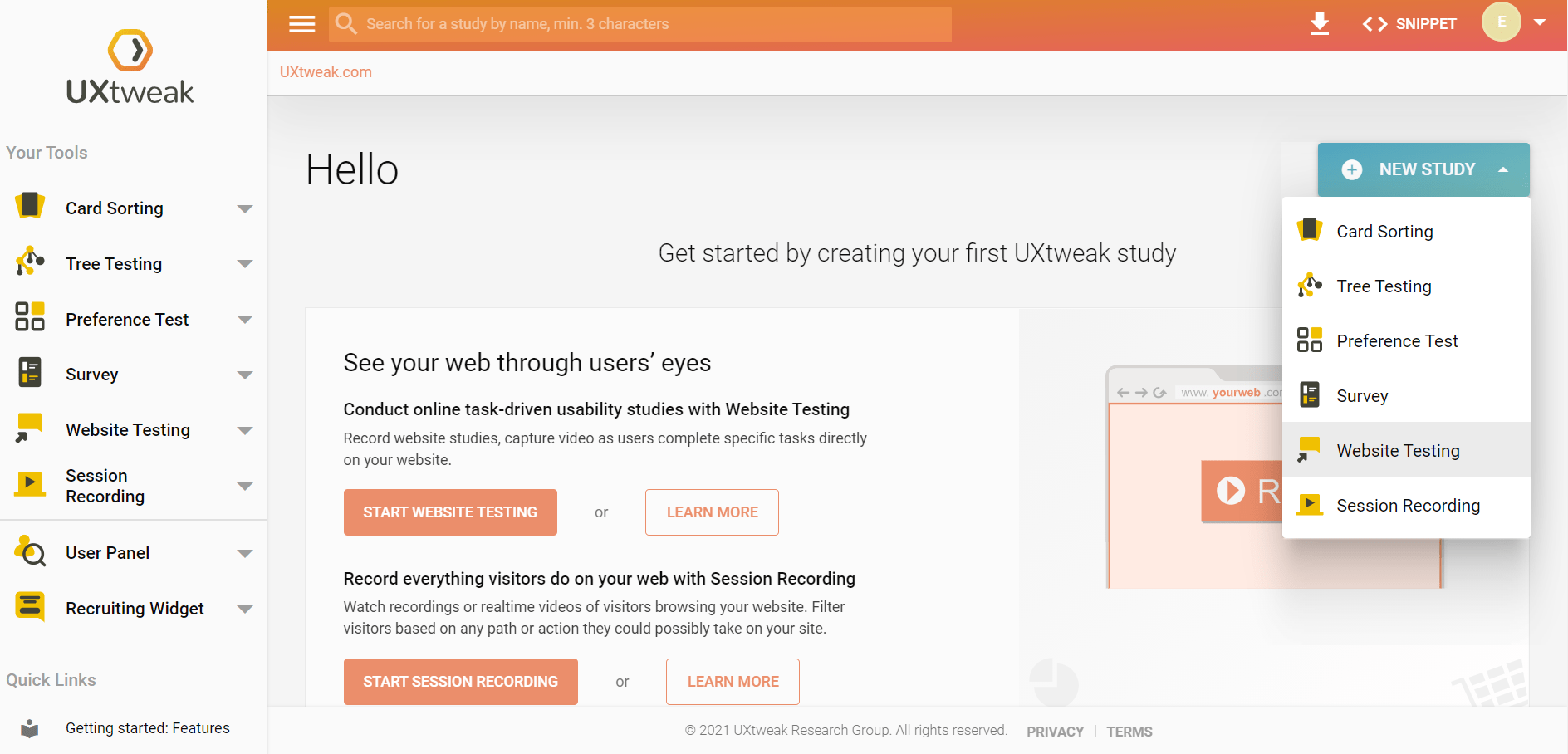The image size is (1568, 754).
Task: Click the User Panel sidebar label
Action: click(x=108, y=553)
